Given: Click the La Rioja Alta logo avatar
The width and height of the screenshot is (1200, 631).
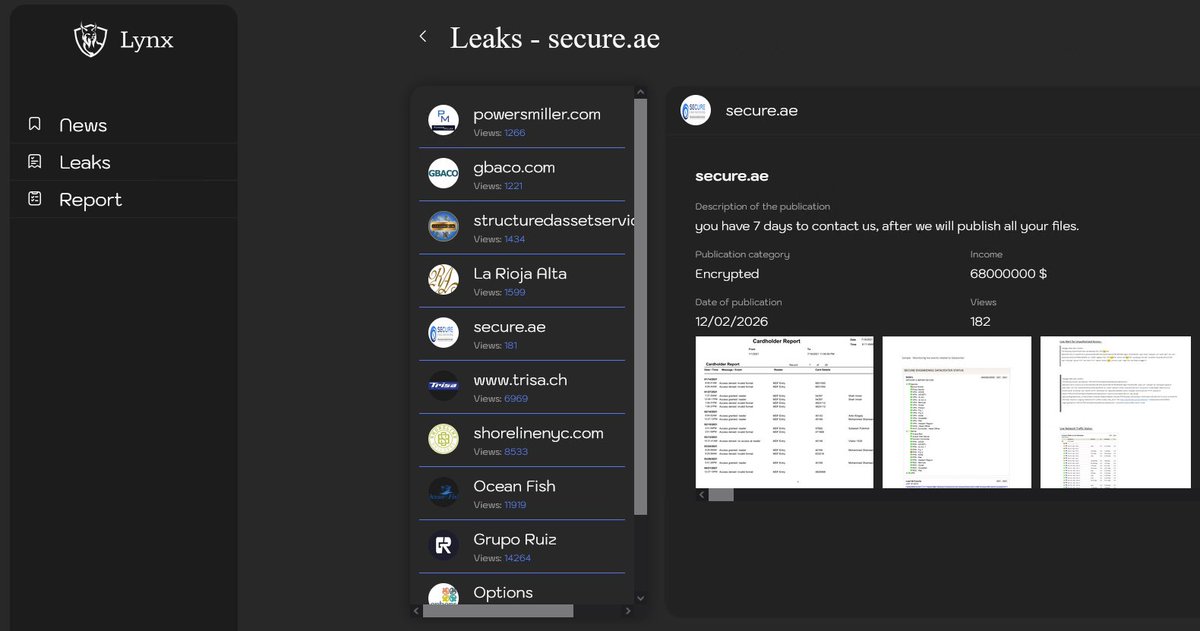Looking at the screenshot, I should coord(443,279).
